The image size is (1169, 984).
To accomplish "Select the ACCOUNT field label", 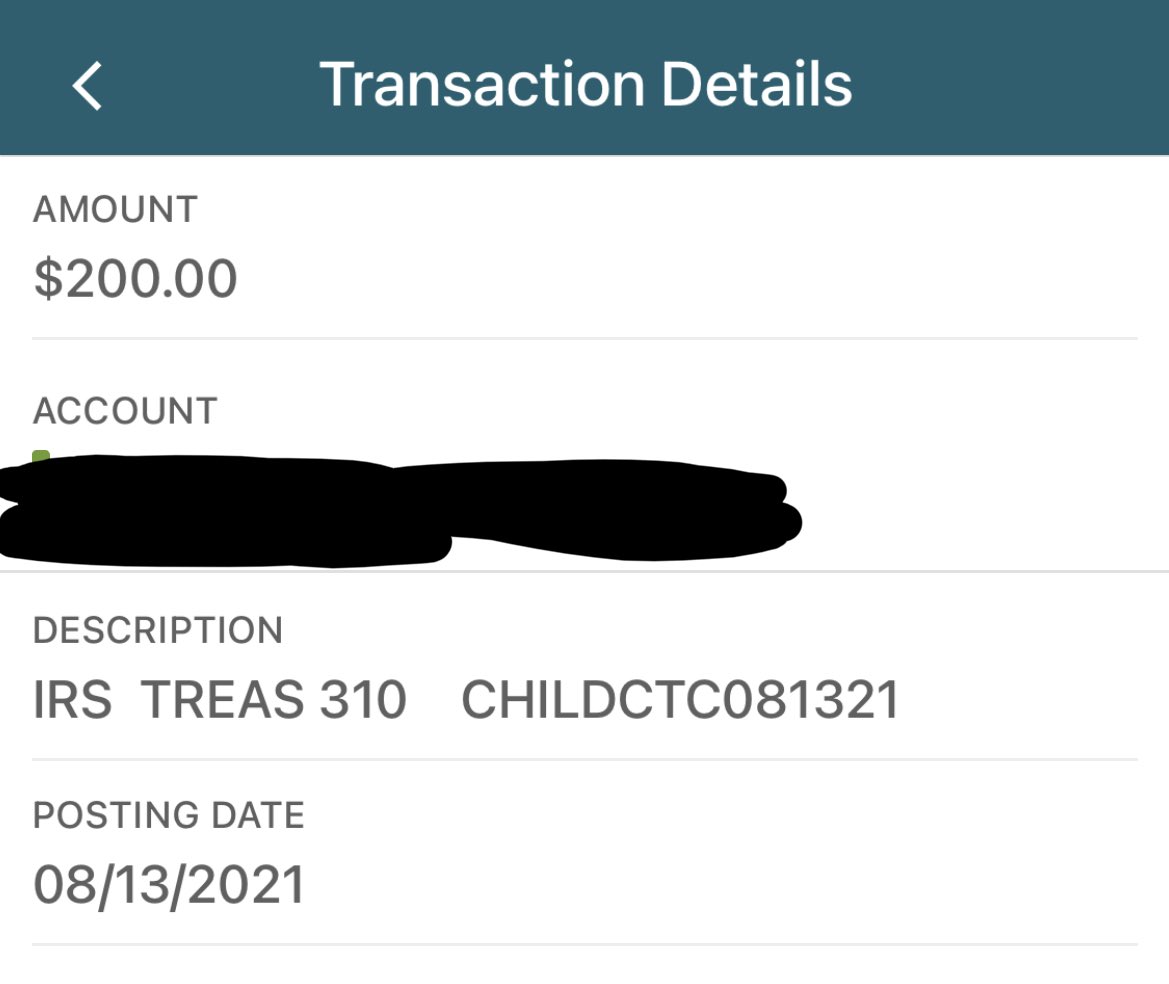I will pyautogui.click(x=125, y=411).
